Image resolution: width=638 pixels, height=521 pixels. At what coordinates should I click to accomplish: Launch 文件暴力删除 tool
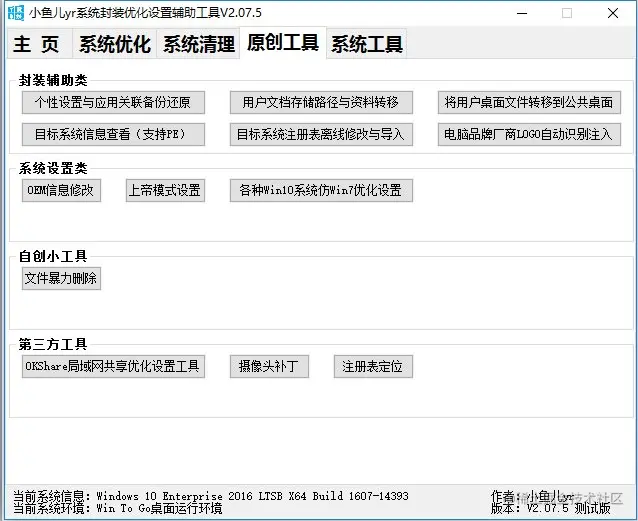pos(61,278)
